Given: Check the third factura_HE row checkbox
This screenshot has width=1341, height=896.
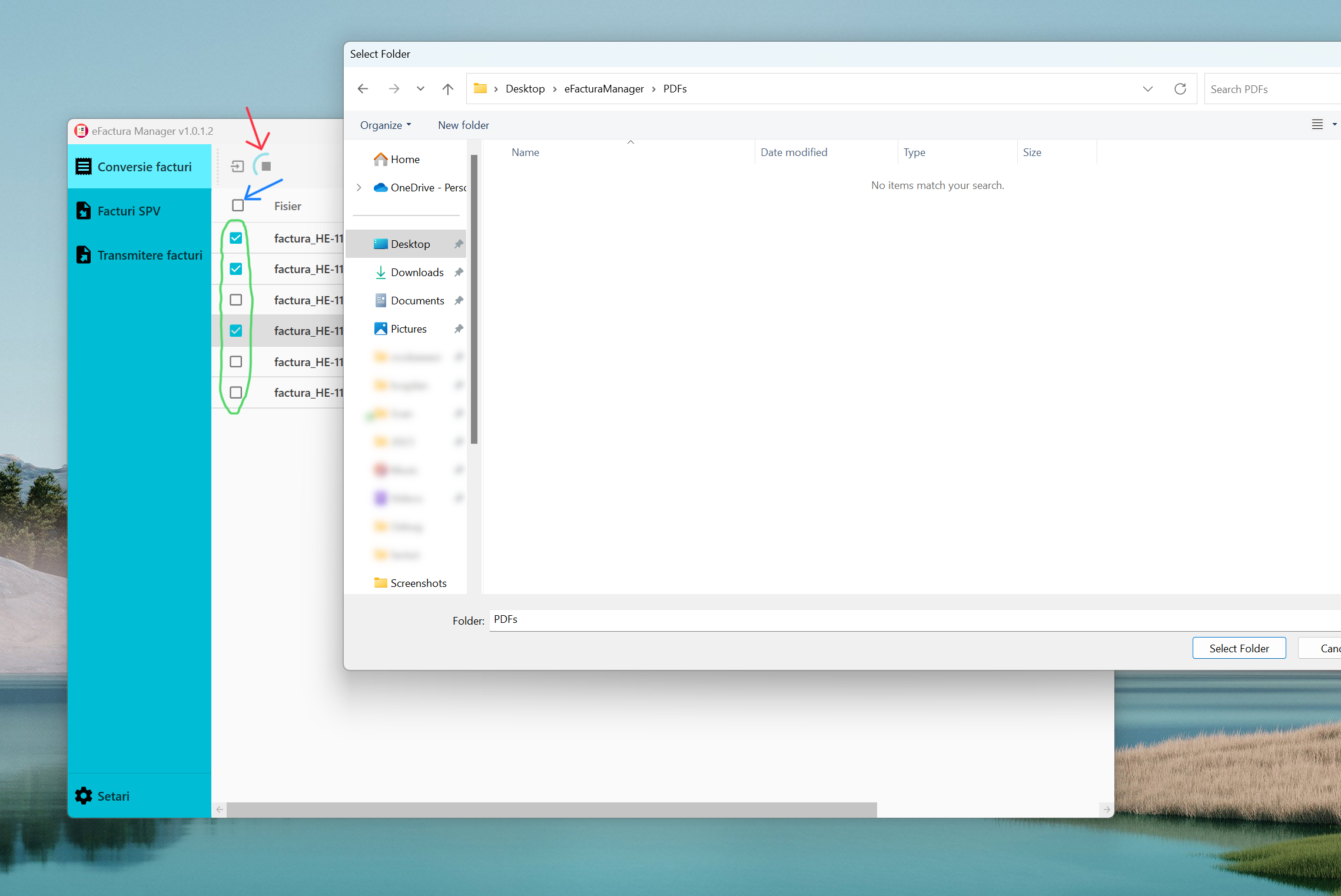Looking at the screenshot, I should click(x=236, y=300).
